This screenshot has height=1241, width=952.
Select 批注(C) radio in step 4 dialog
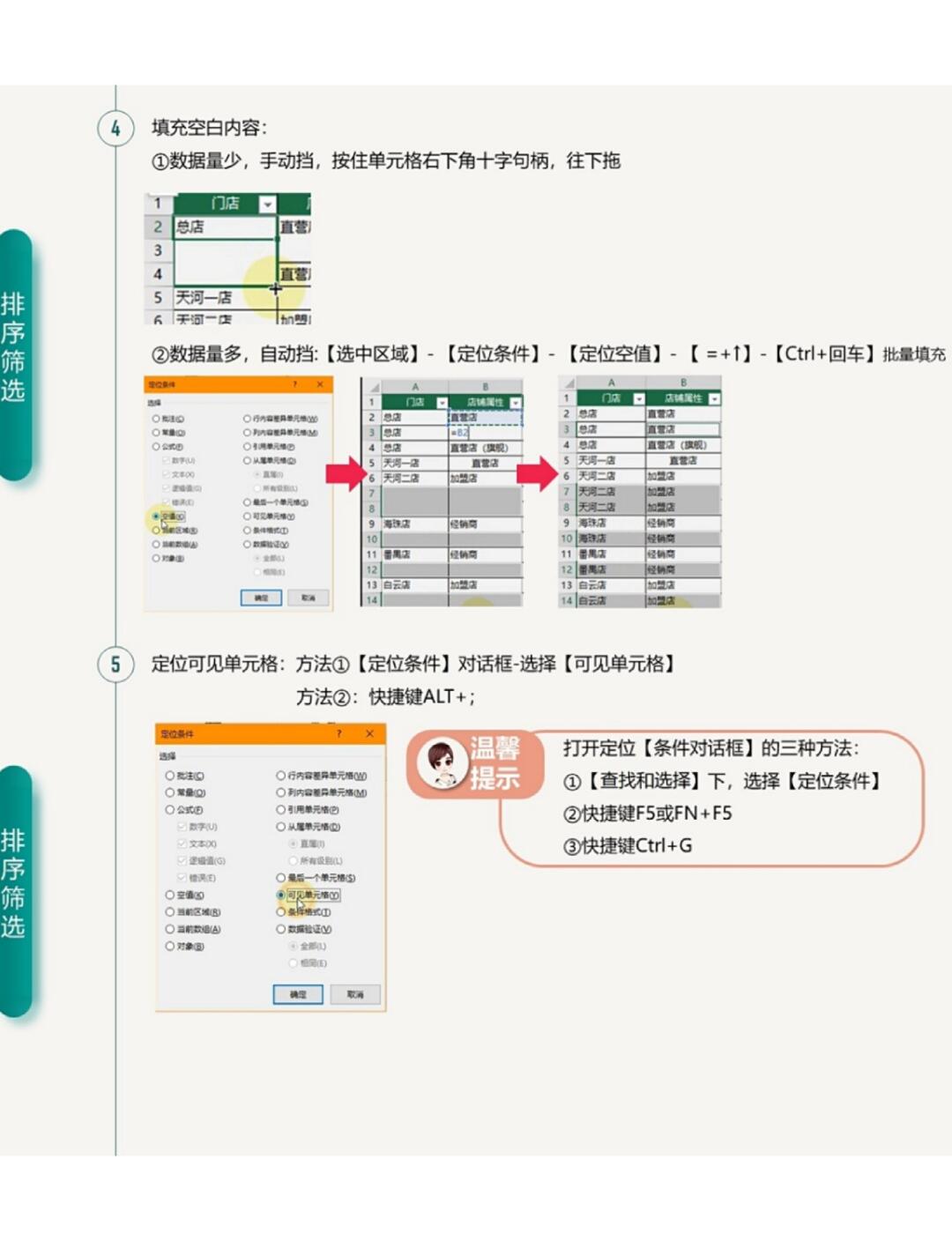156,419
